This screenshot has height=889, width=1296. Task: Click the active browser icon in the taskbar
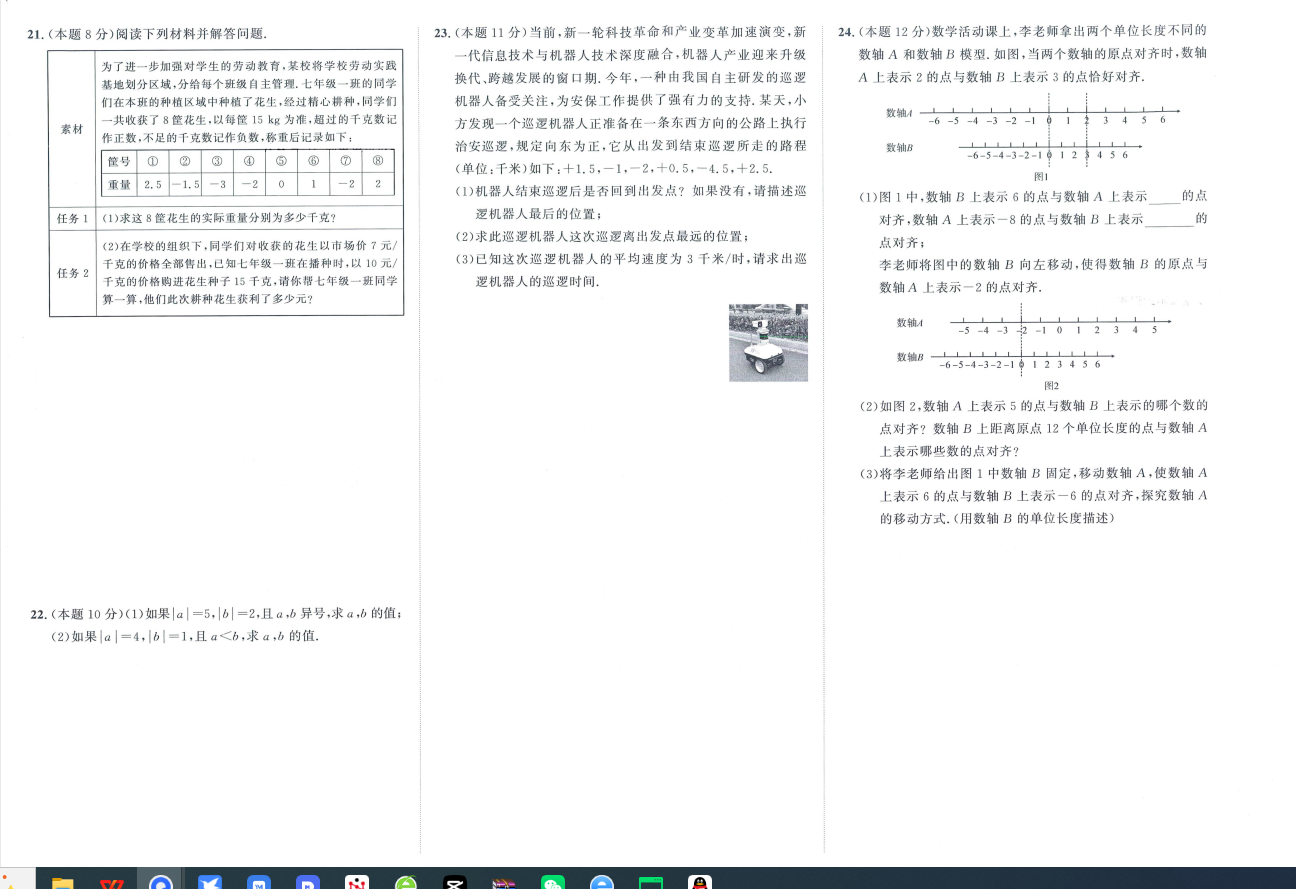[160, 880]
